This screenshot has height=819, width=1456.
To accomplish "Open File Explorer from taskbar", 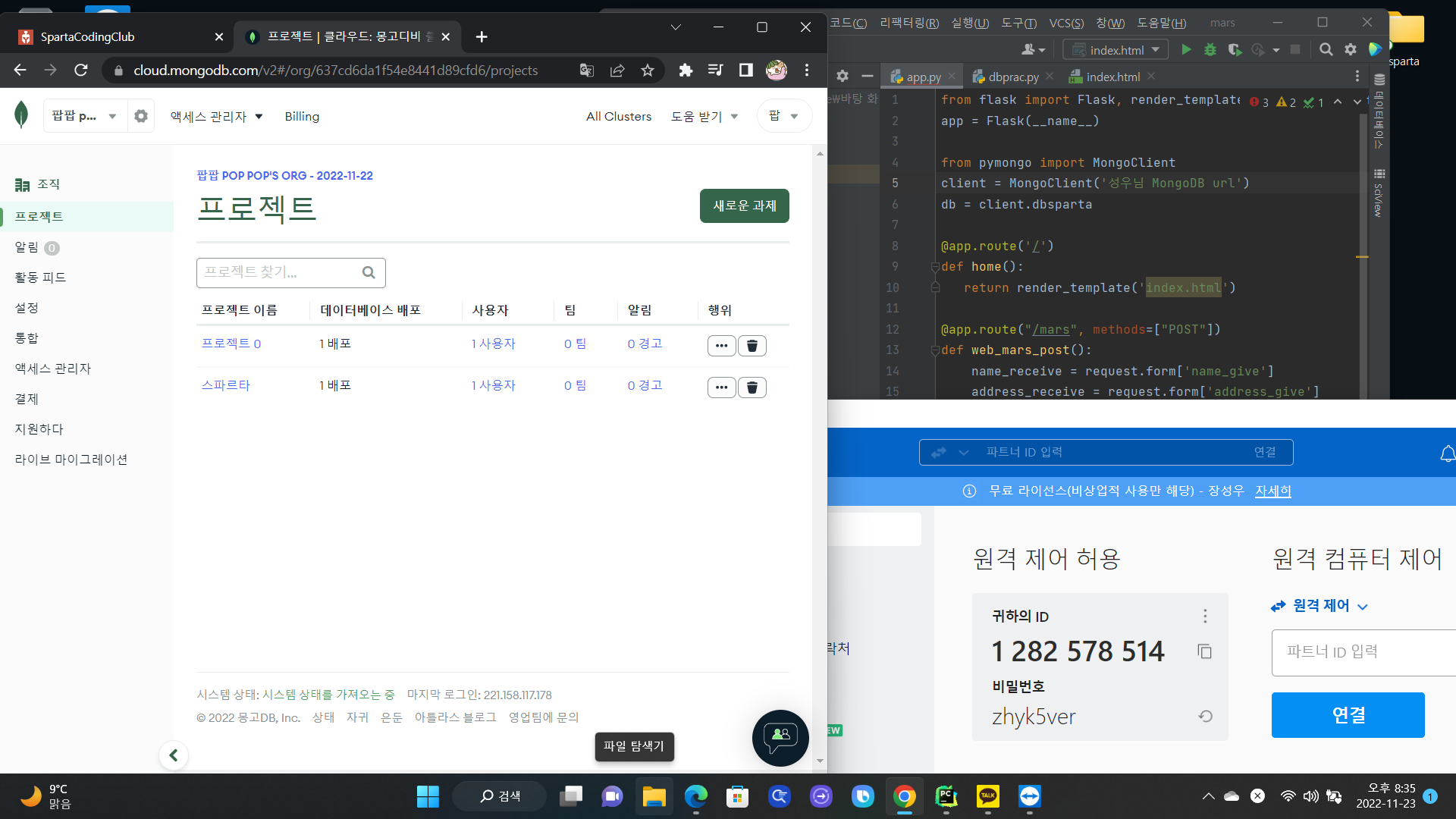I will click(x=654, y=796).
